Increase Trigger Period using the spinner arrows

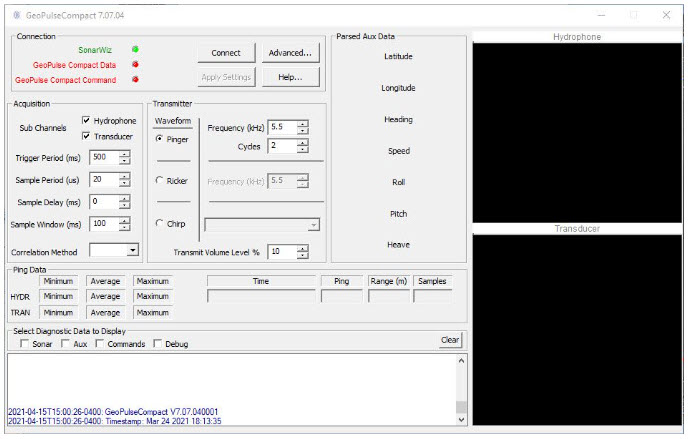(x=125, y=154)
